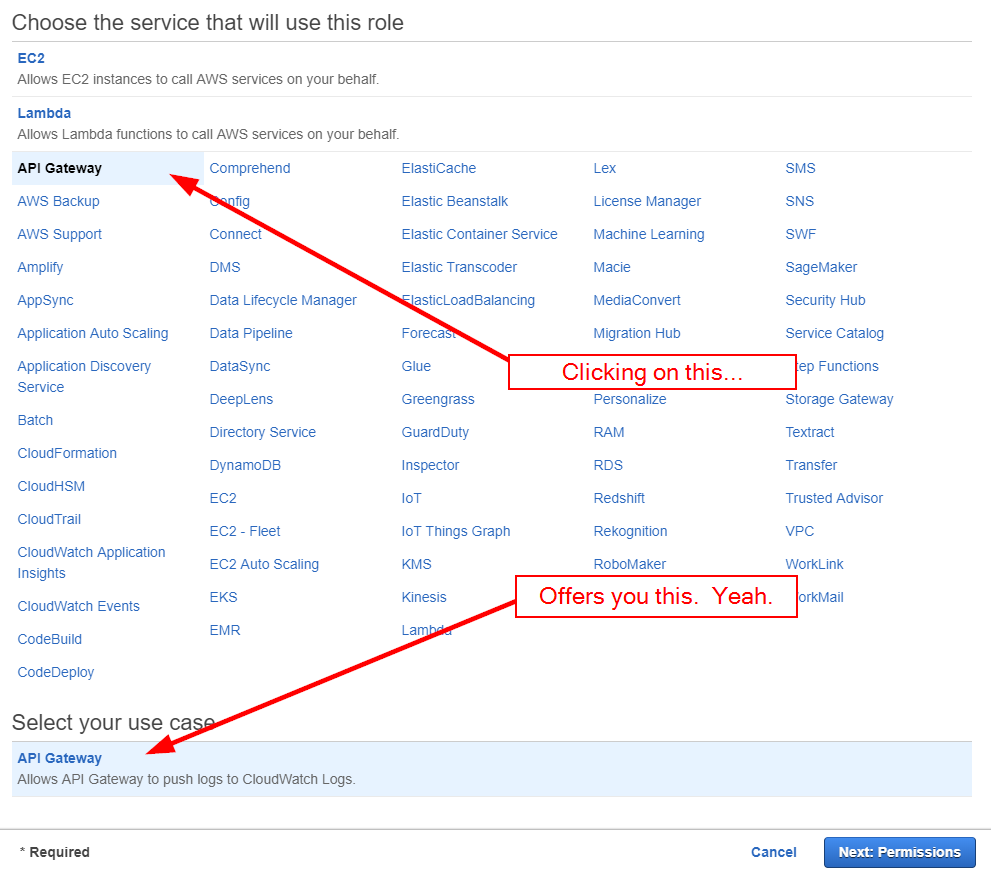Choose the GuardDuty service
The image size is (991, 873).
(x=434, y=432)
